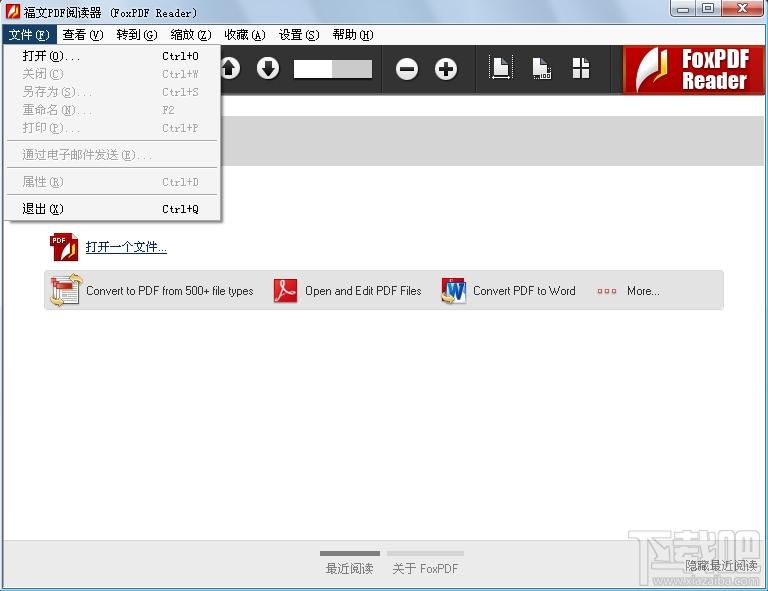
Task: Zoom out using the minus icon
Action: [407, 69]
